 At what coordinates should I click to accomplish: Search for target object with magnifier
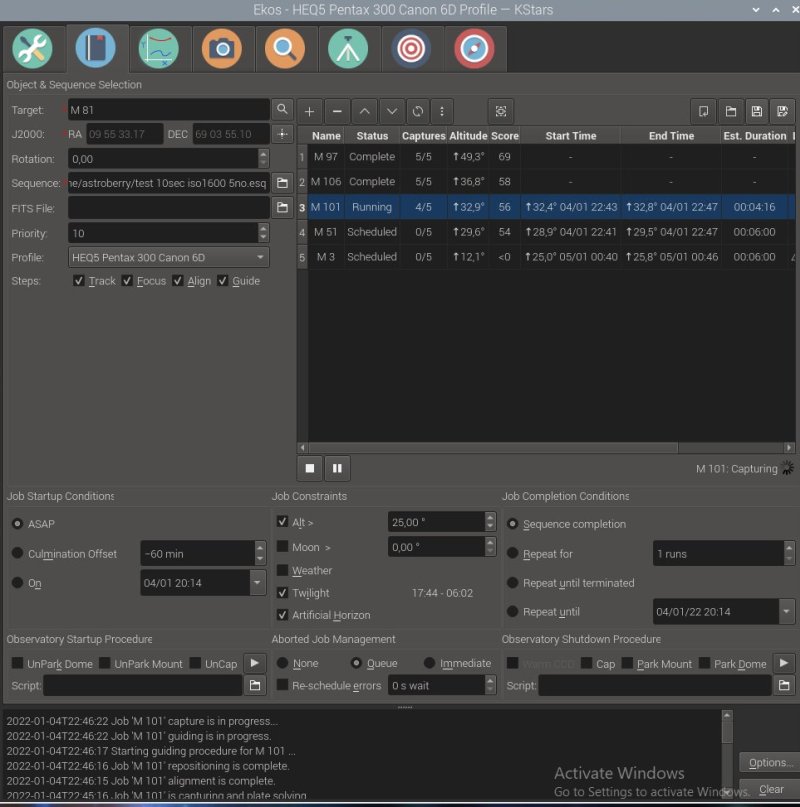pos(282,110)
